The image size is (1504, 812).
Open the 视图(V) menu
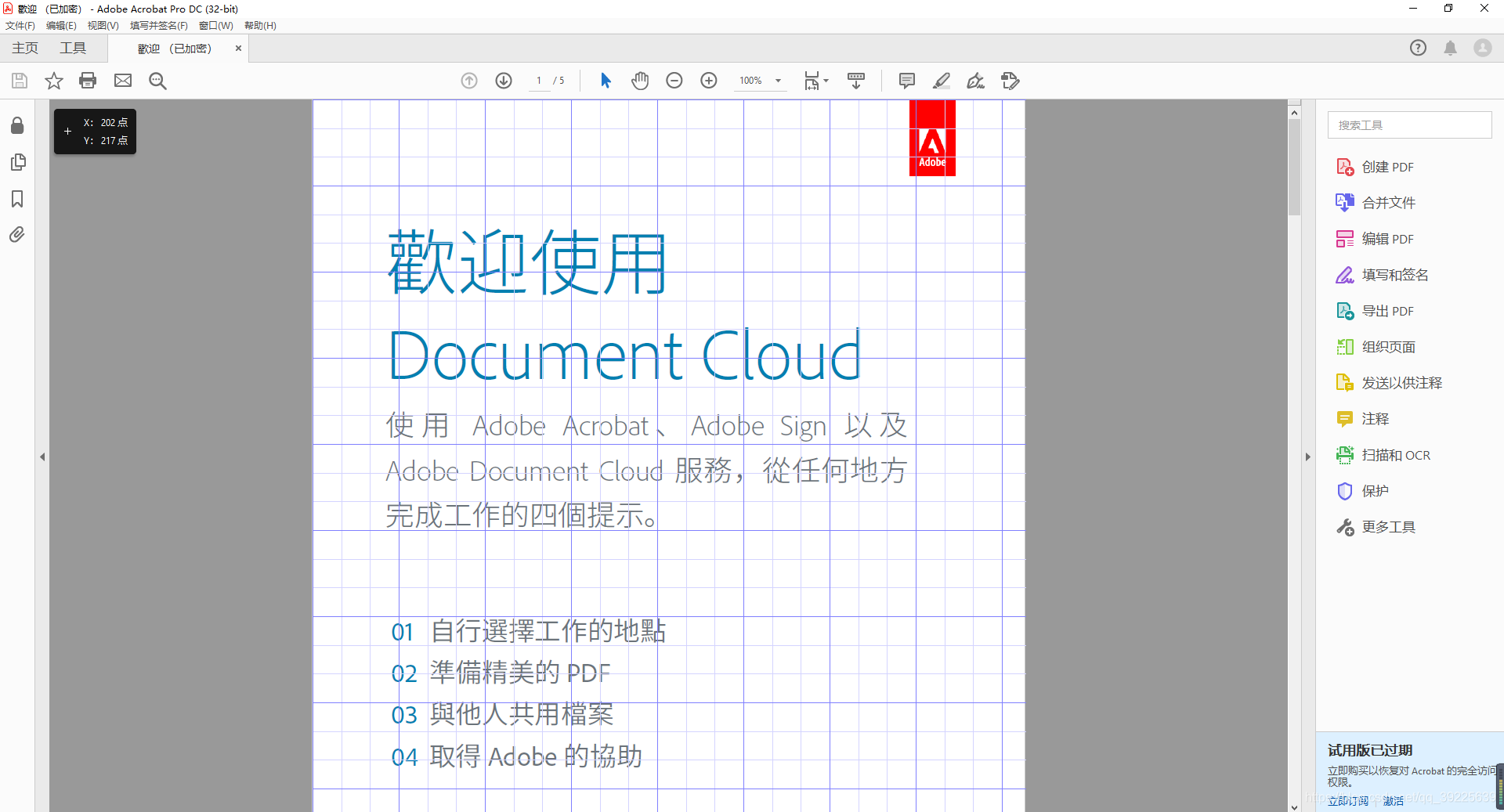[103, 25]
